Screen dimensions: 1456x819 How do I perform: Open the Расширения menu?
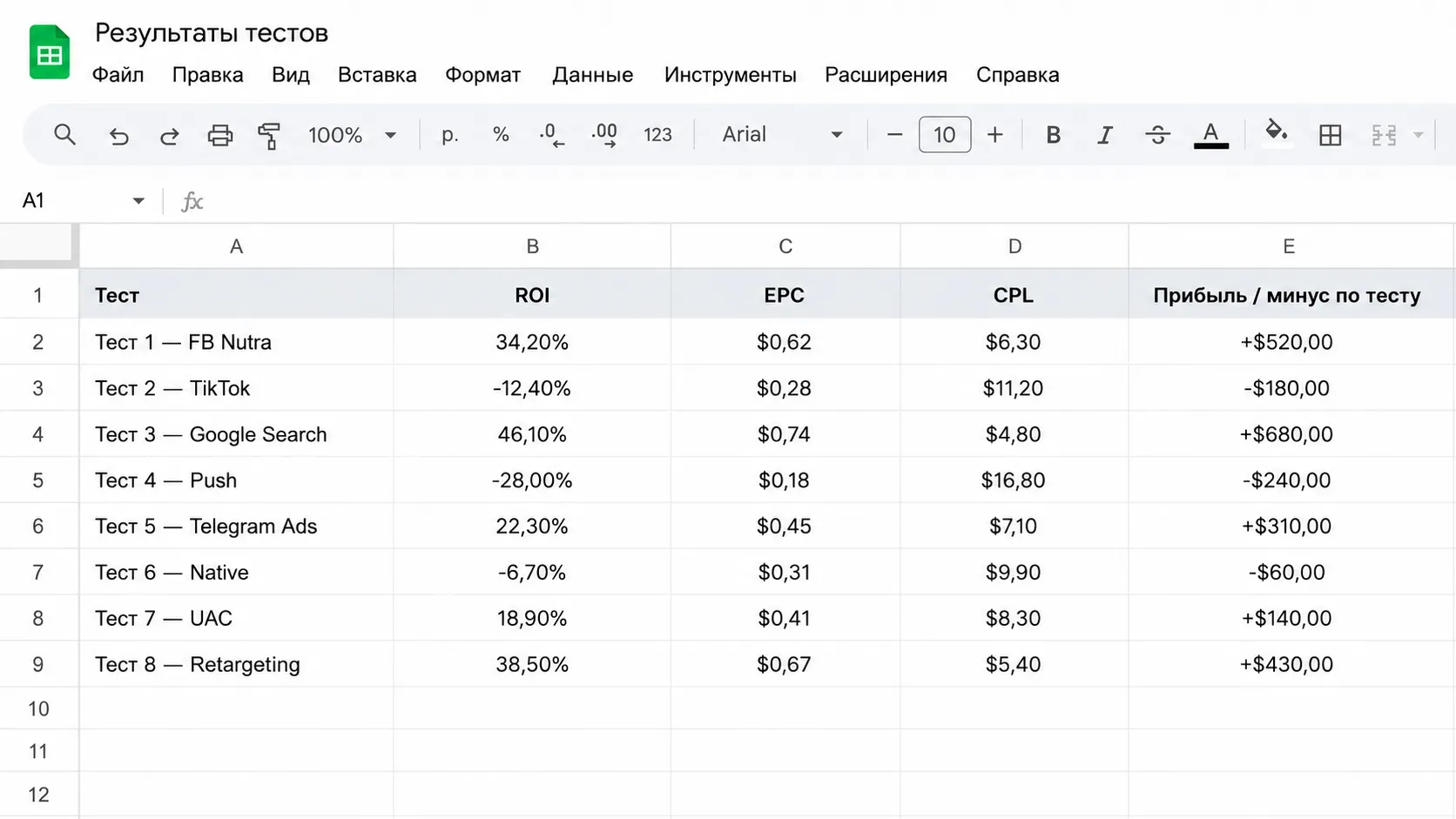pyautogui.click(x=886, y=75)
